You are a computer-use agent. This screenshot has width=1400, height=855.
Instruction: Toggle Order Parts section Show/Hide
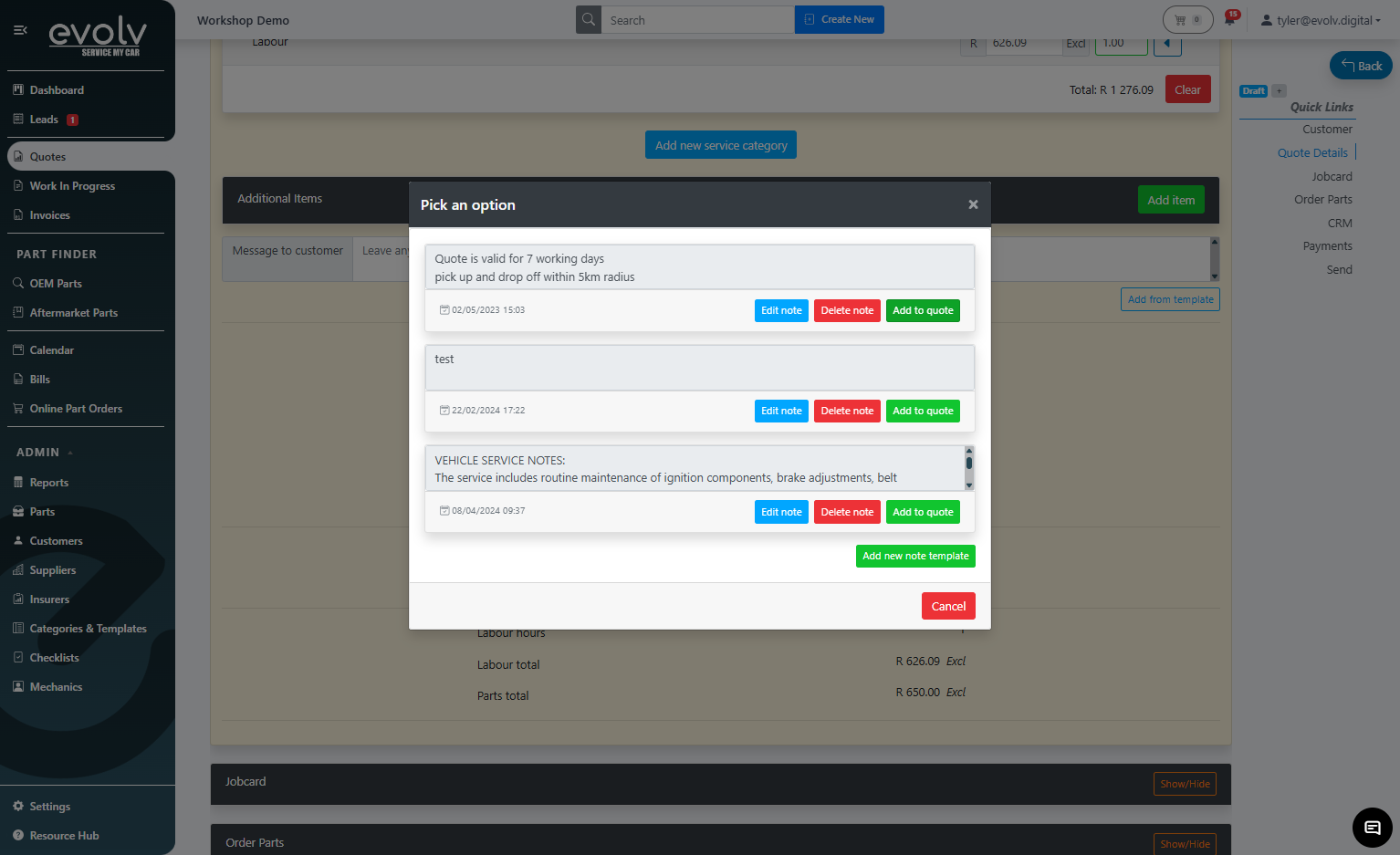(1185, 844)
